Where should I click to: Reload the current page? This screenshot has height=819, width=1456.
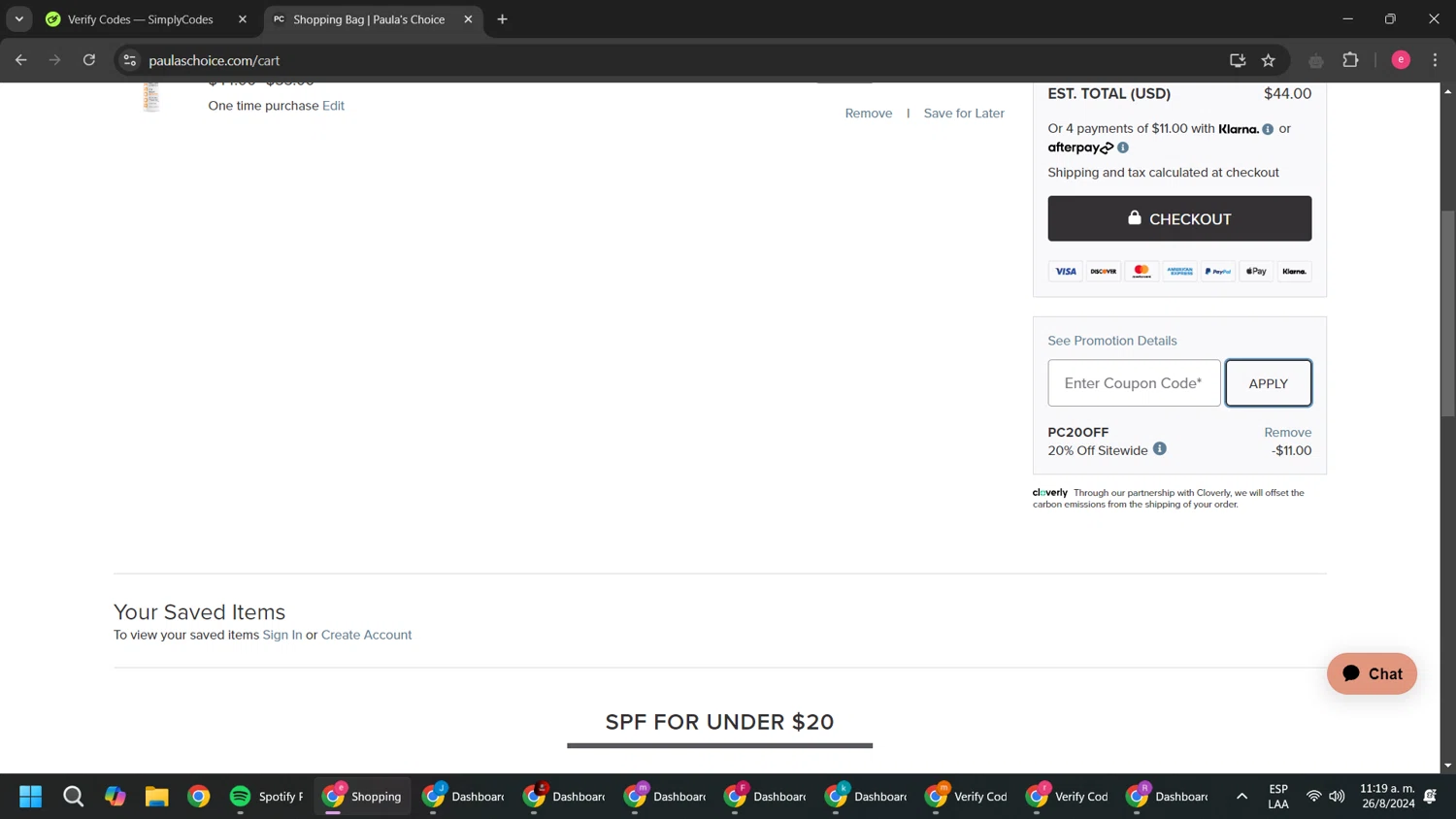tap(89, 60)
